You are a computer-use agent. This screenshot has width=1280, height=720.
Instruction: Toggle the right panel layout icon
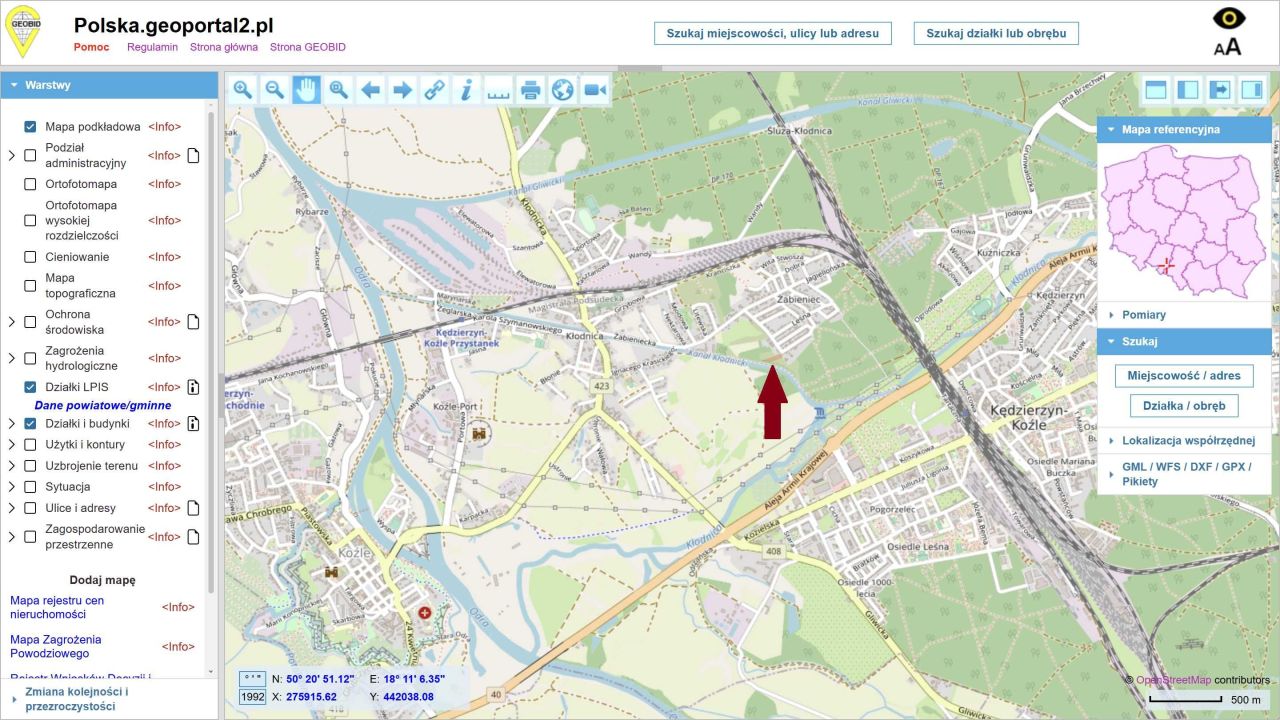1252,90
